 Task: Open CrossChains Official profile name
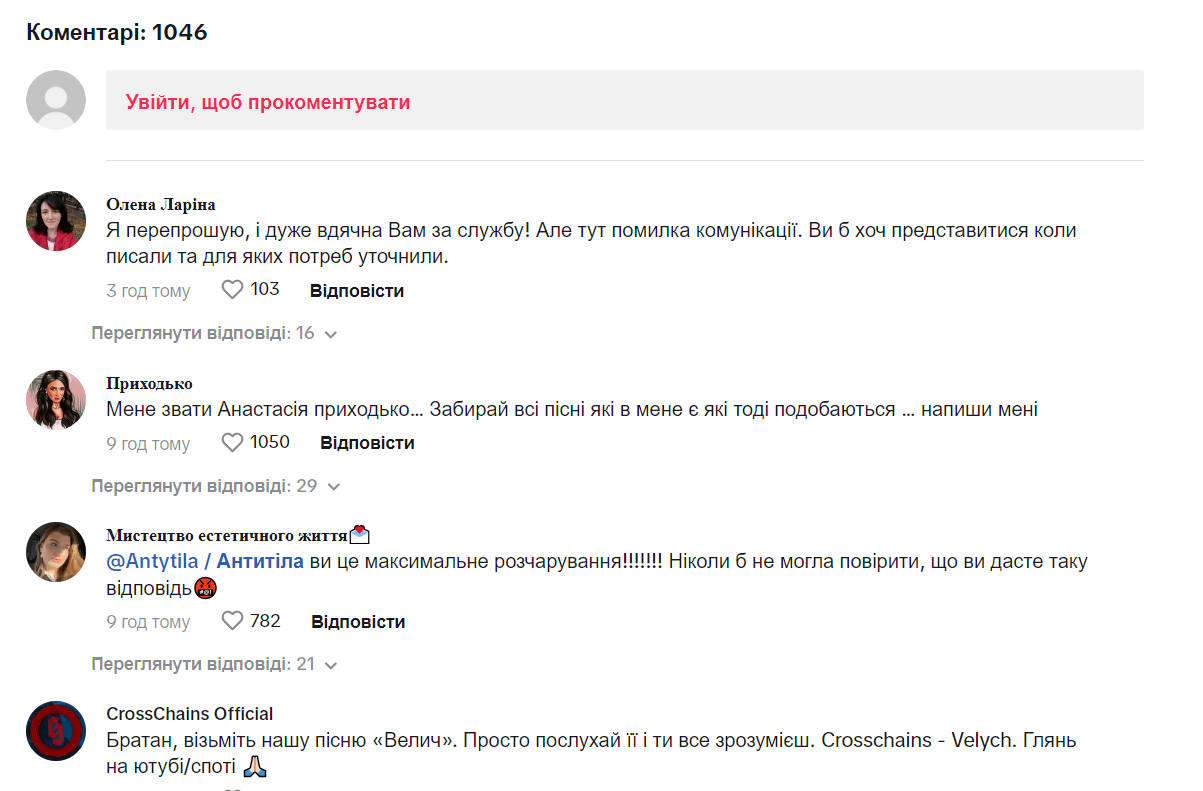click(190, 714)
